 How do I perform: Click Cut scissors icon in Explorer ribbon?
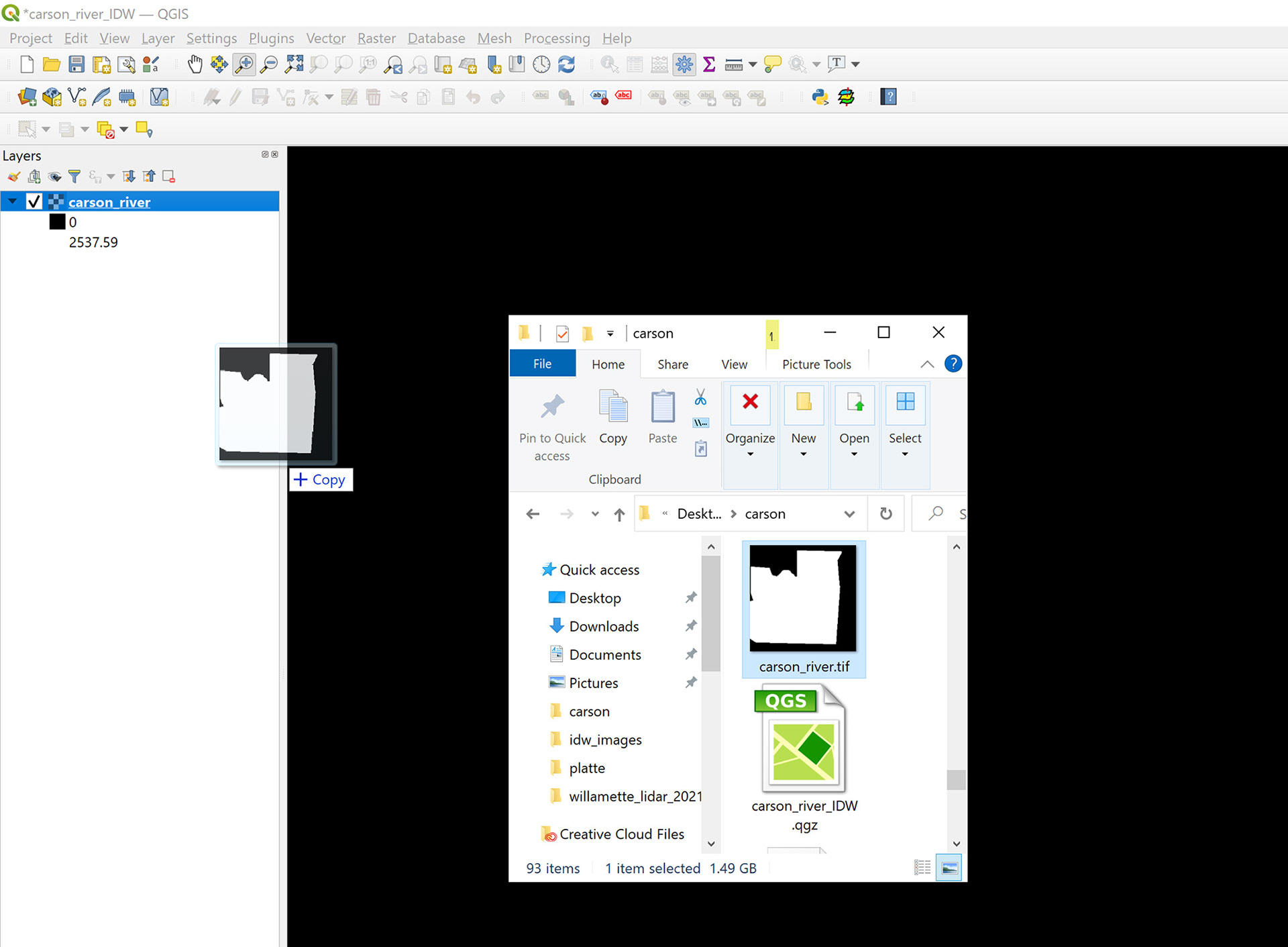click(700, 397)
